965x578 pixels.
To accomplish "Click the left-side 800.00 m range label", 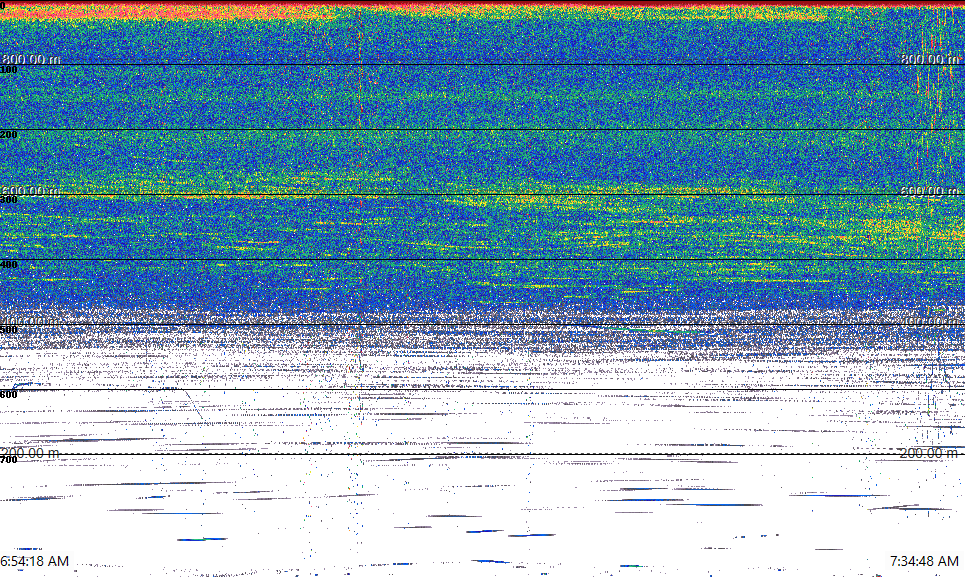I will [x=31, y=59].
